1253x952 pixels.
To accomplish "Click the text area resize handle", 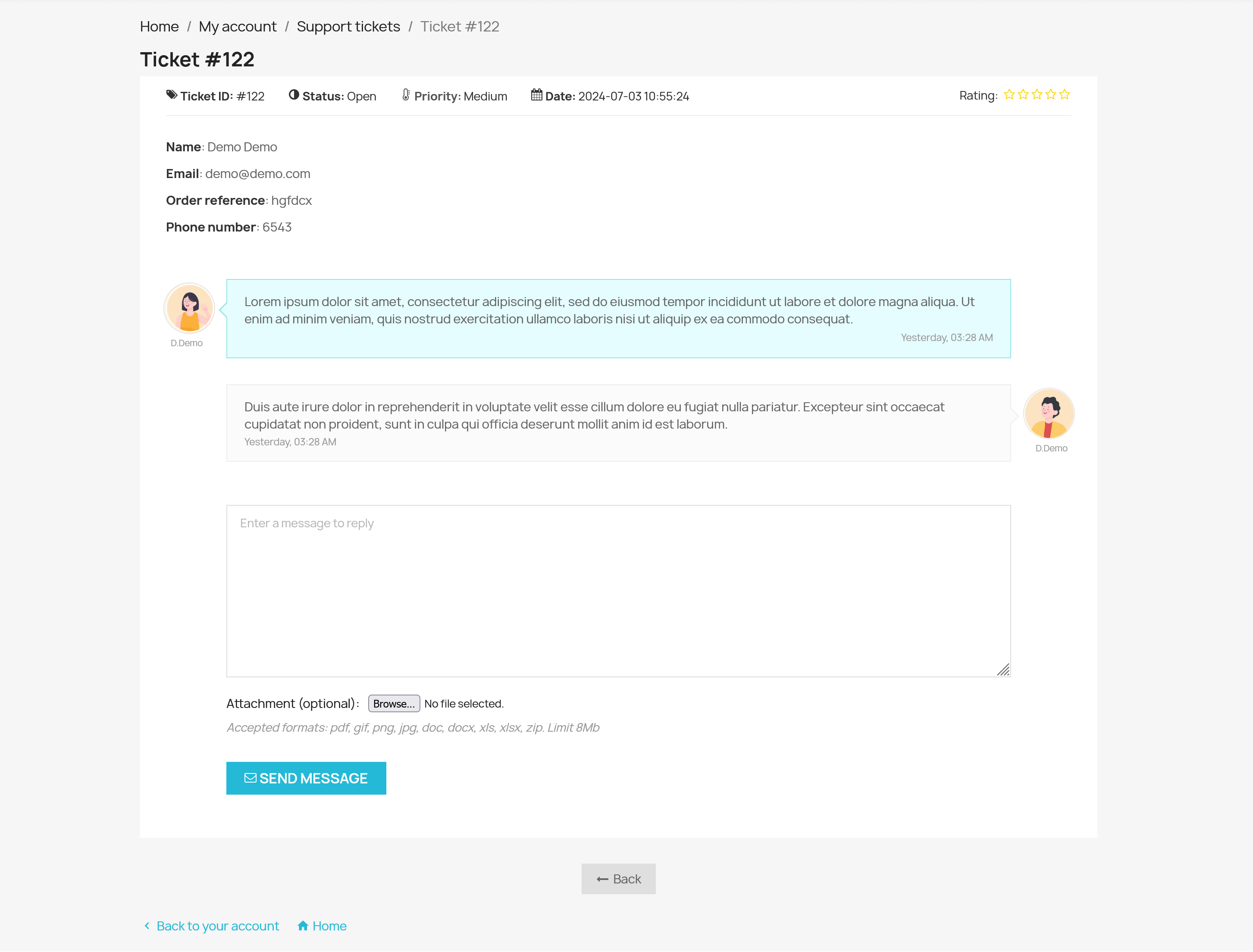I will point(1002,670).
